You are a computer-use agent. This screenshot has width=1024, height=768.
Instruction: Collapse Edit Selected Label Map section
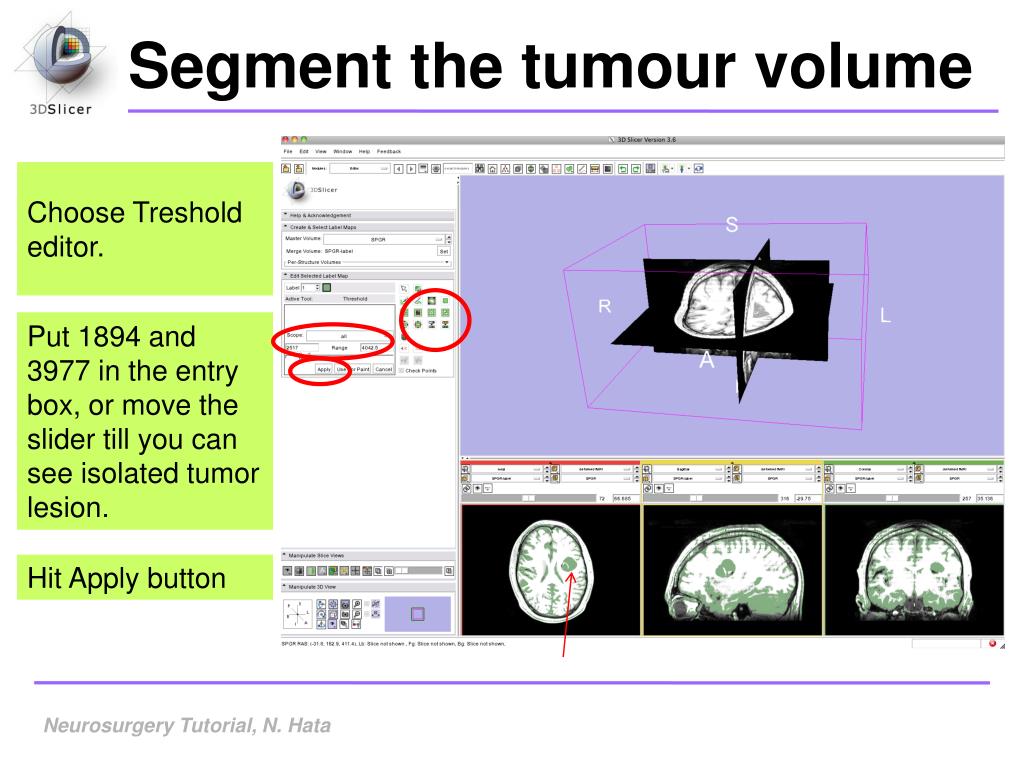point(368,276)
